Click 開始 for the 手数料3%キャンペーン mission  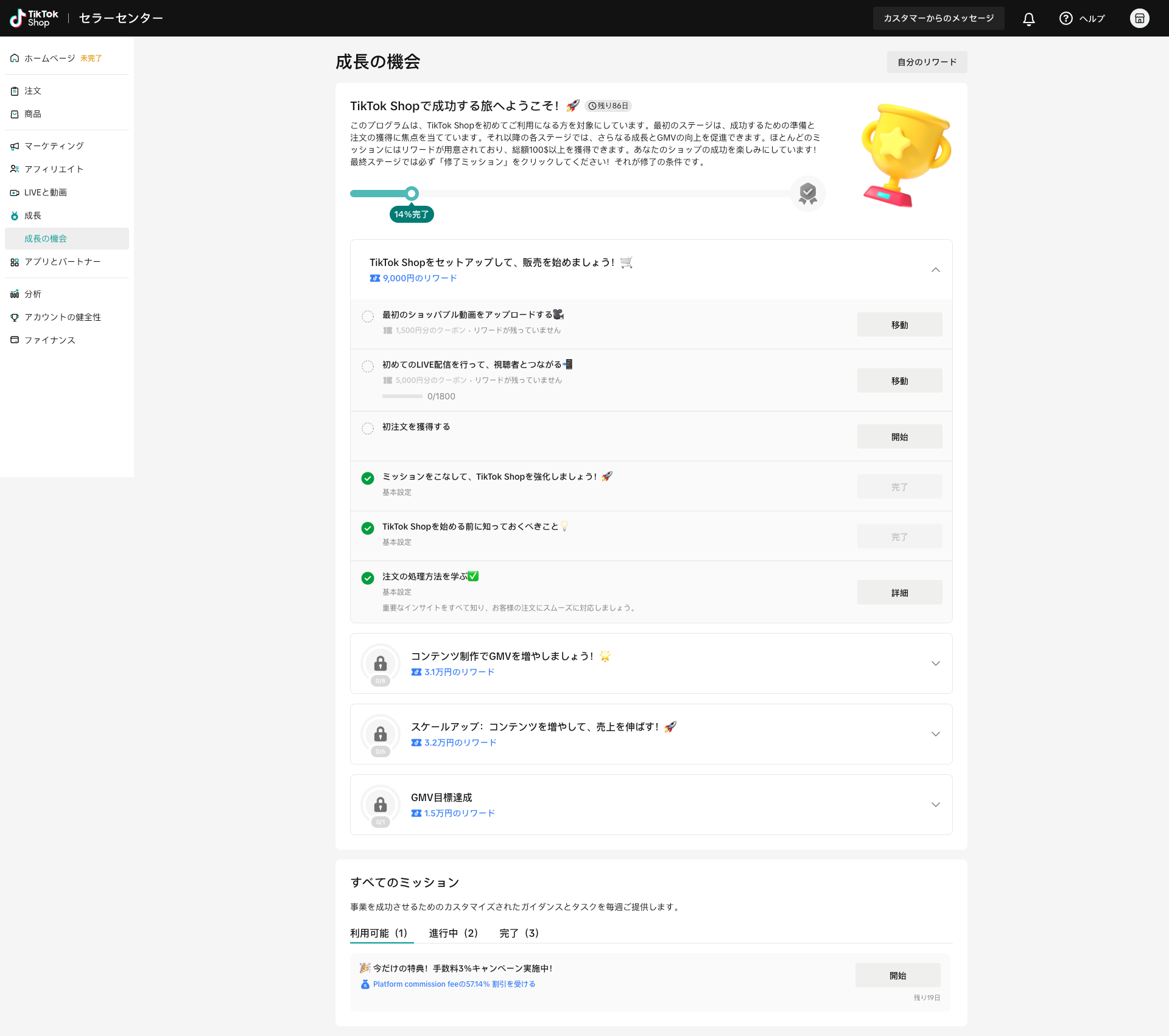pyautogui.click(x=898, y=976)
